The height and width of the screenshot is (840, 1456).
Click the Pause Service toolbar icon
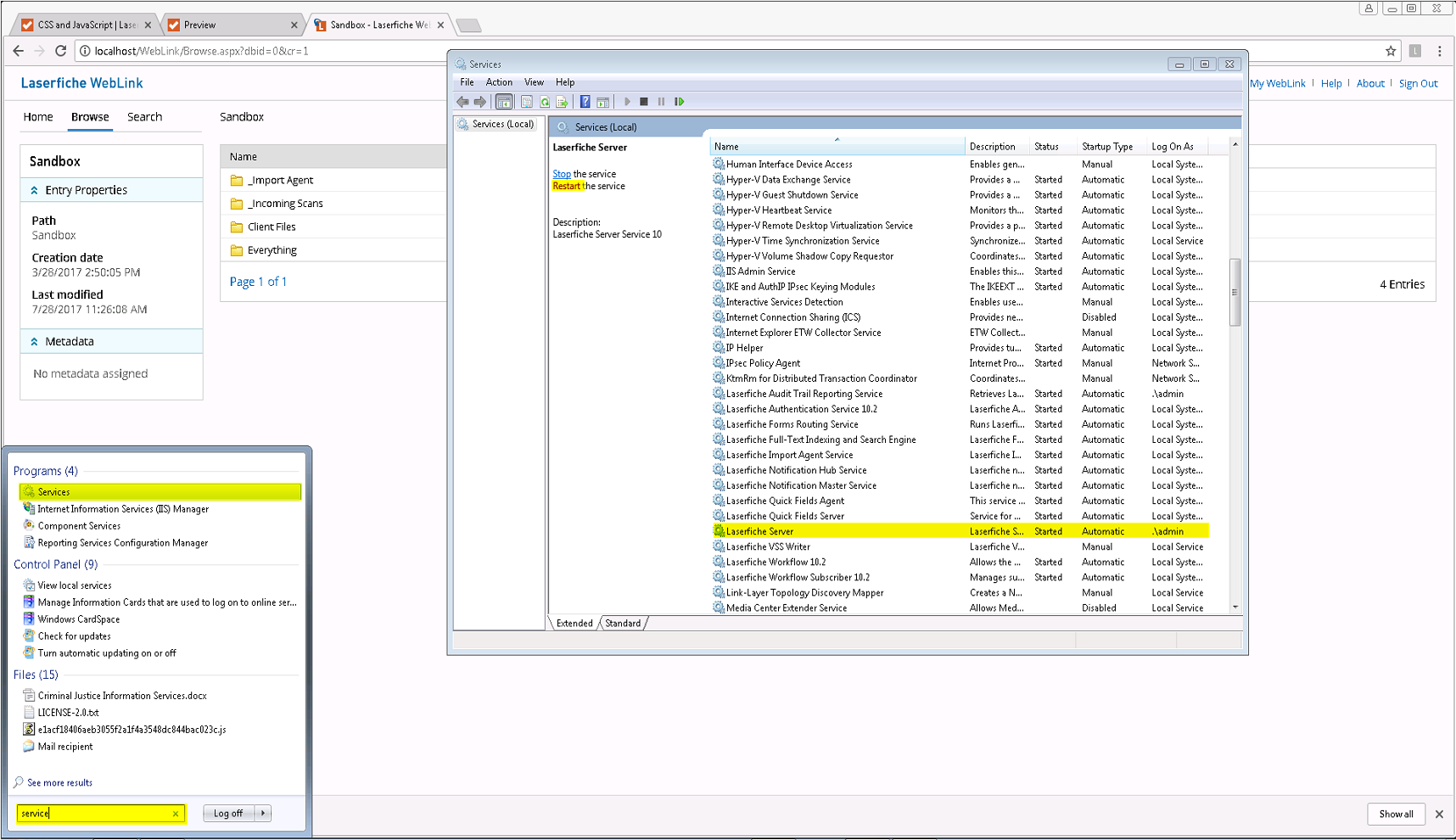coord(662,102)
